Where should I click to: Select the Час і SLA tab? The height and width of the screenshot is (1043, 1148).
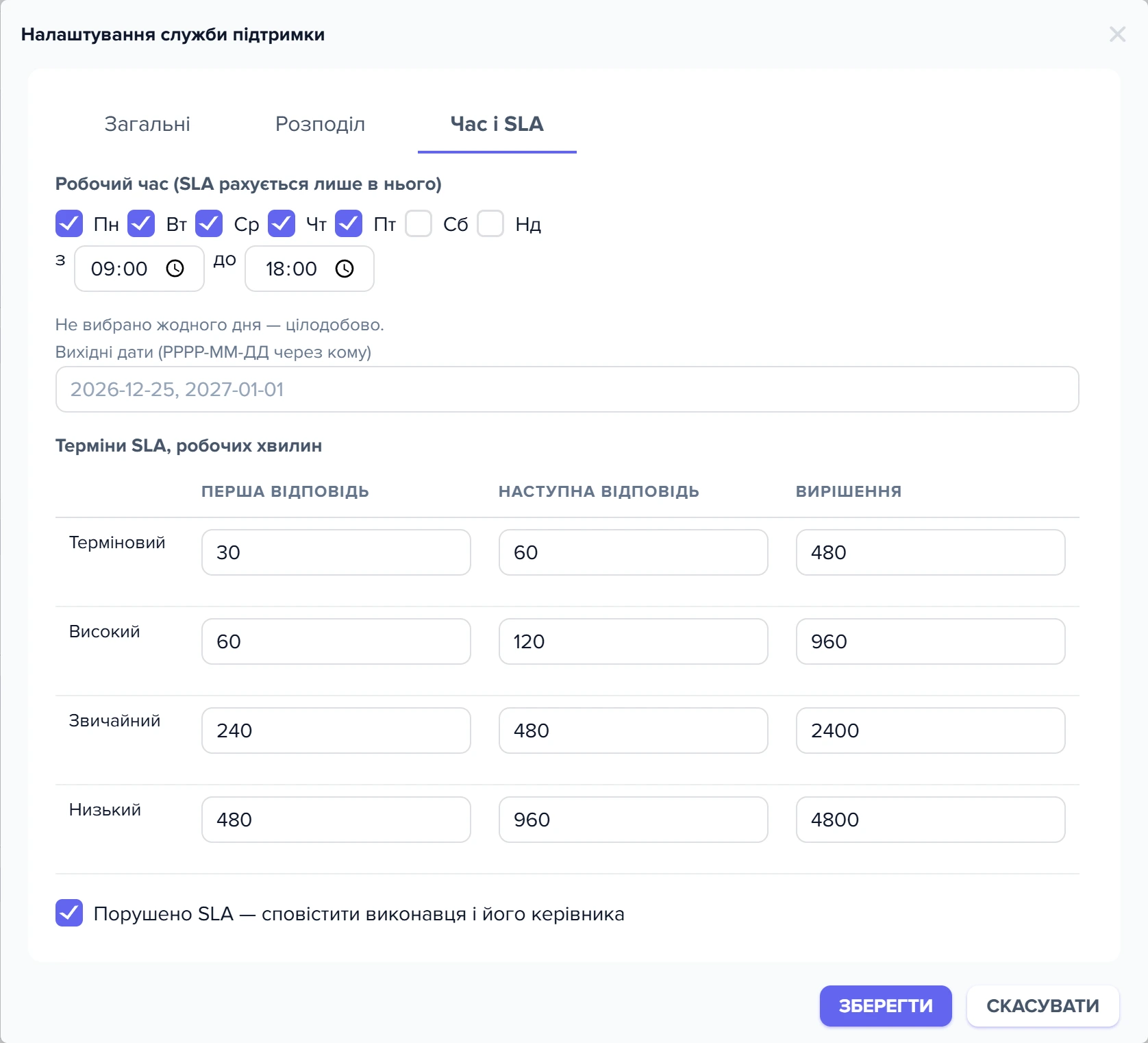click(x=497, y=124)
